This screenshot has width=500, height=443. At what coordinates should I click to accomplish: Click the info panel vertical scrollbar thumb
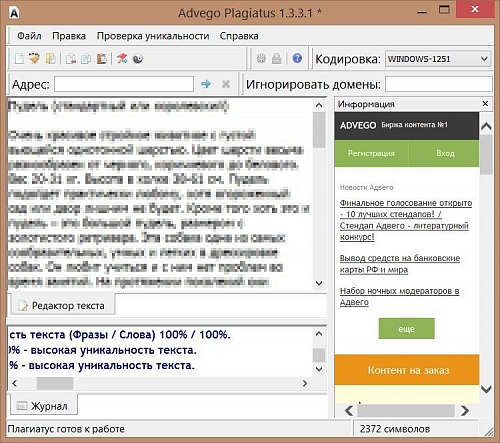click(x=486, y=154)
